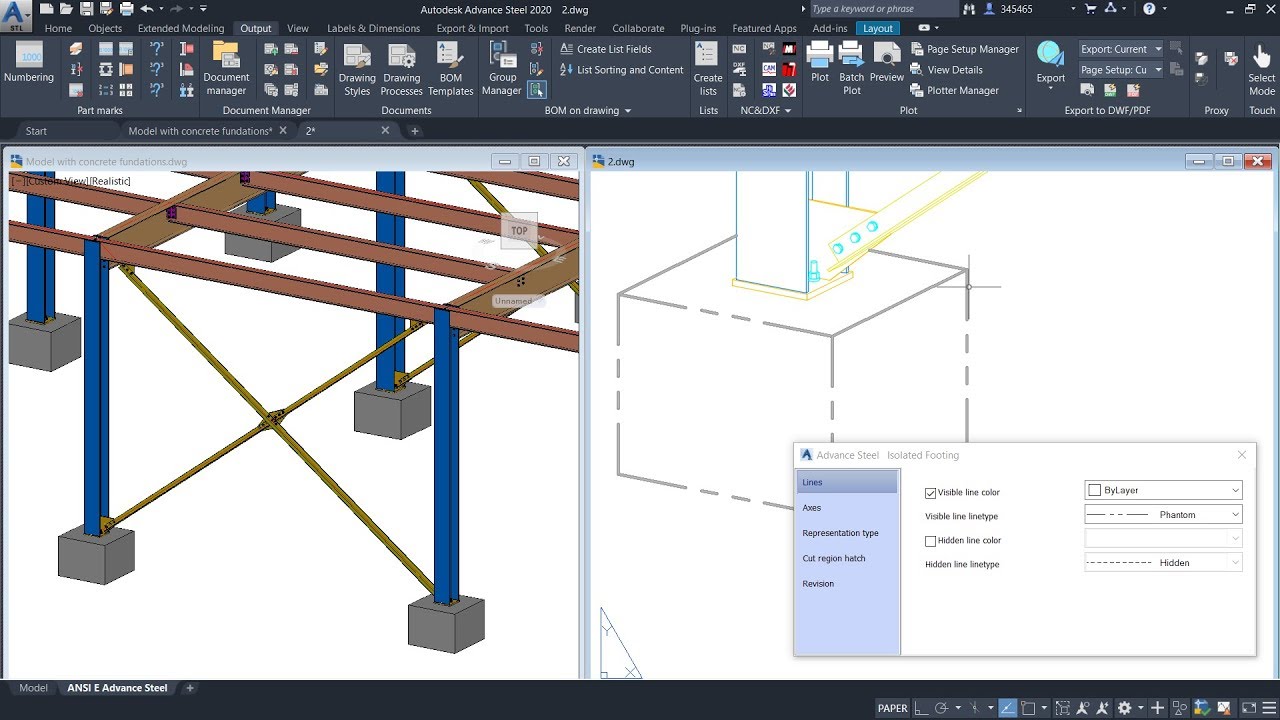
Task: Open the Document manager
Action: coord(226,69)
